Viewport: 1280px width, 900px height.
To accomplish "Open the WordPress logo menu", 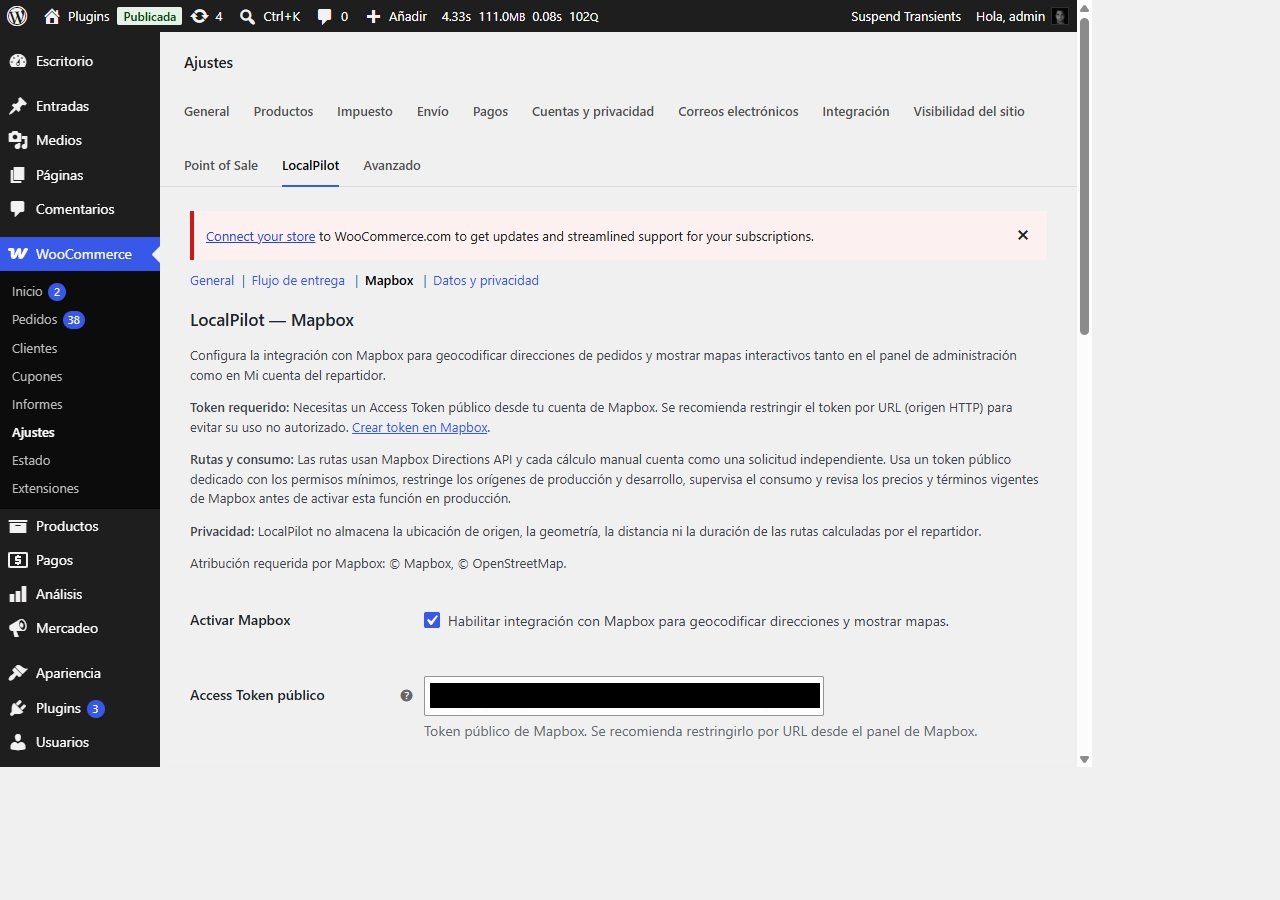I will 17,16.
